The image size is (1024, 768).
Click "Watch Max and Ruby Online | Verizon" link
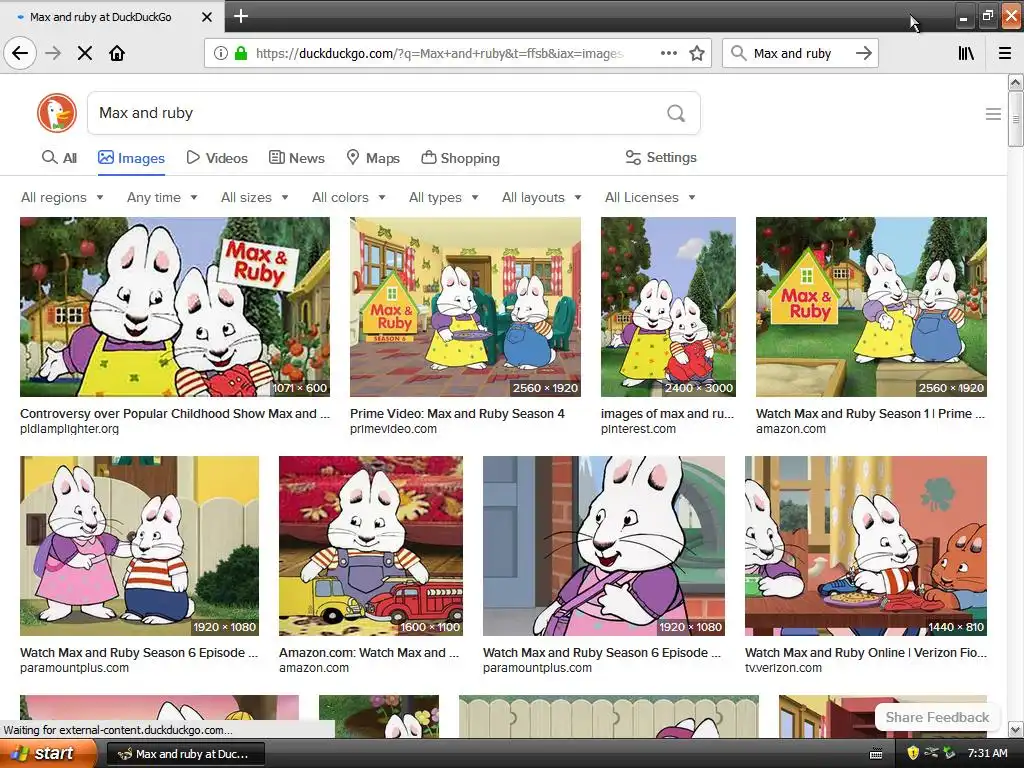point(866,652)
